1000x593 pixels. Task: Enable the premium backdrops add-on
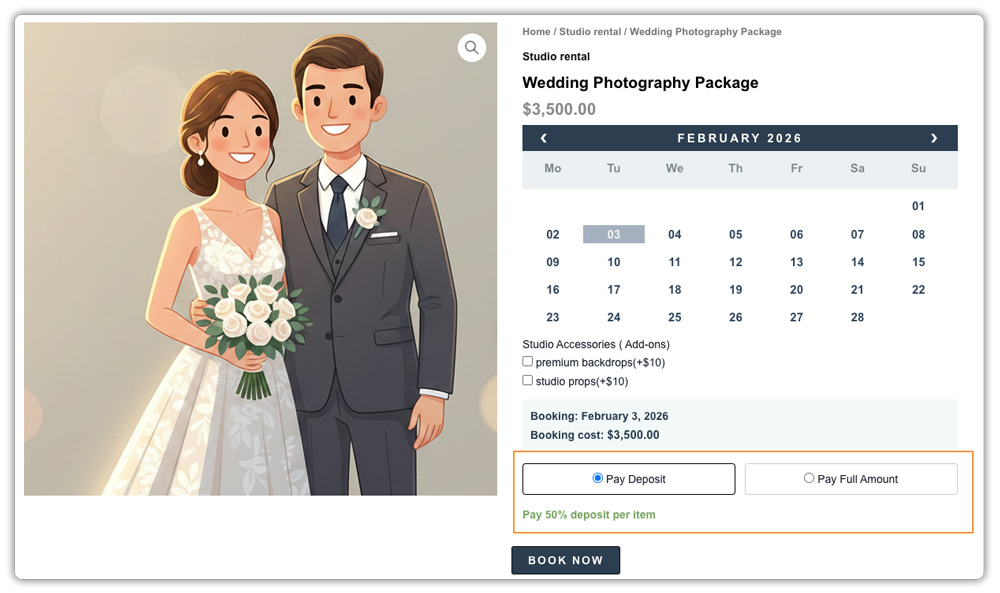[527, 362]
